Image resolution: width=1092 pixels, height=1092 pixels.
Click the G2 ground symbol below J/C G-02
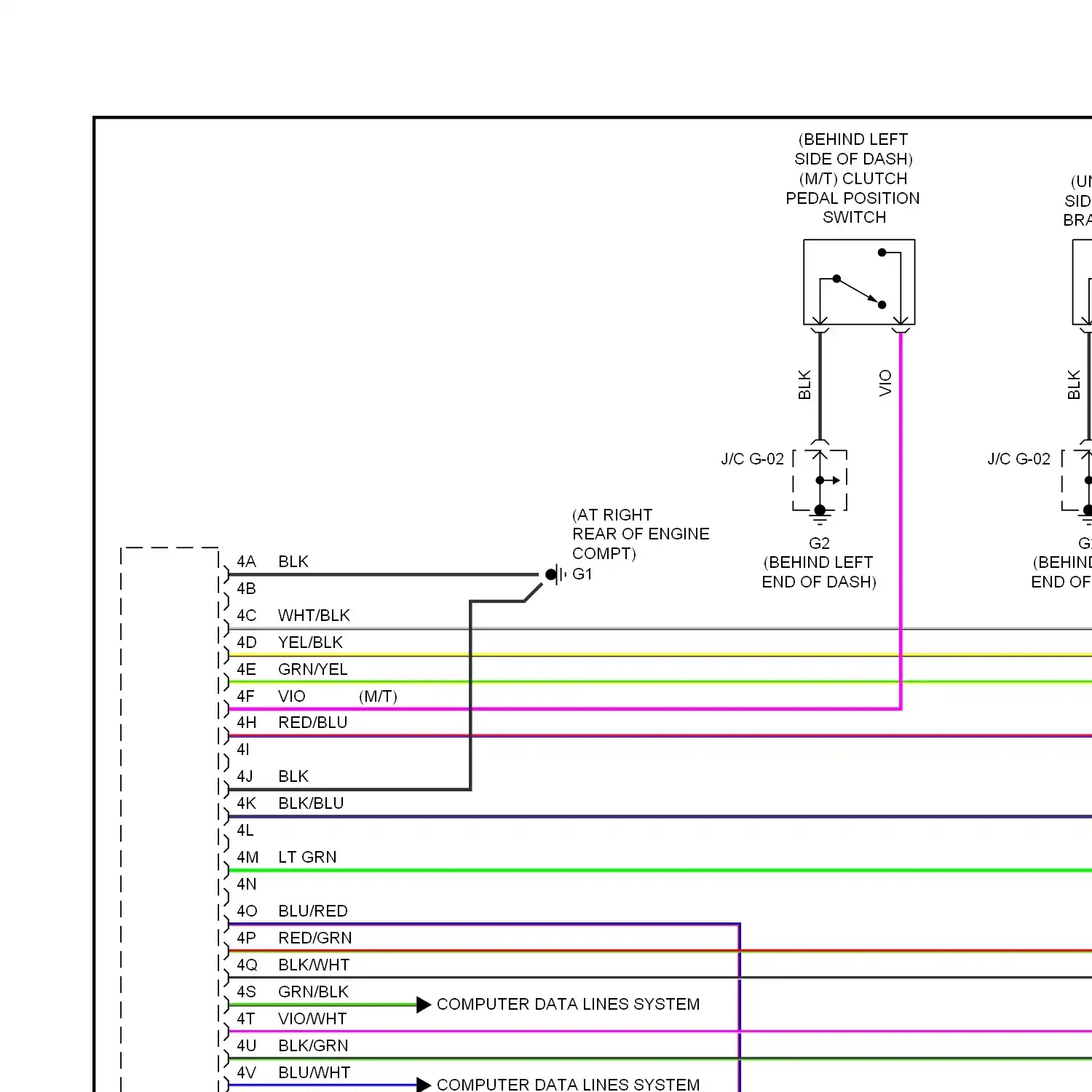coord(820,515)
